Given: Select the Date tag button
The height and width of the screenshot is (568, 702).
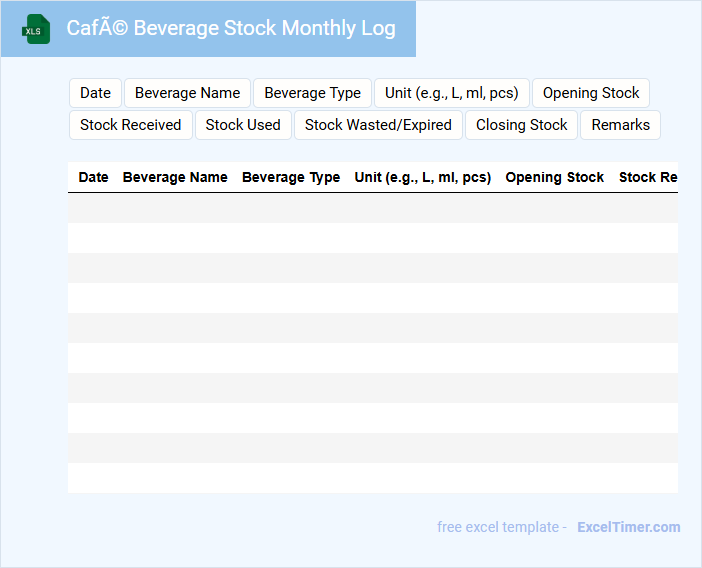Looking at the screenshot, I should (x=95, y=93).
